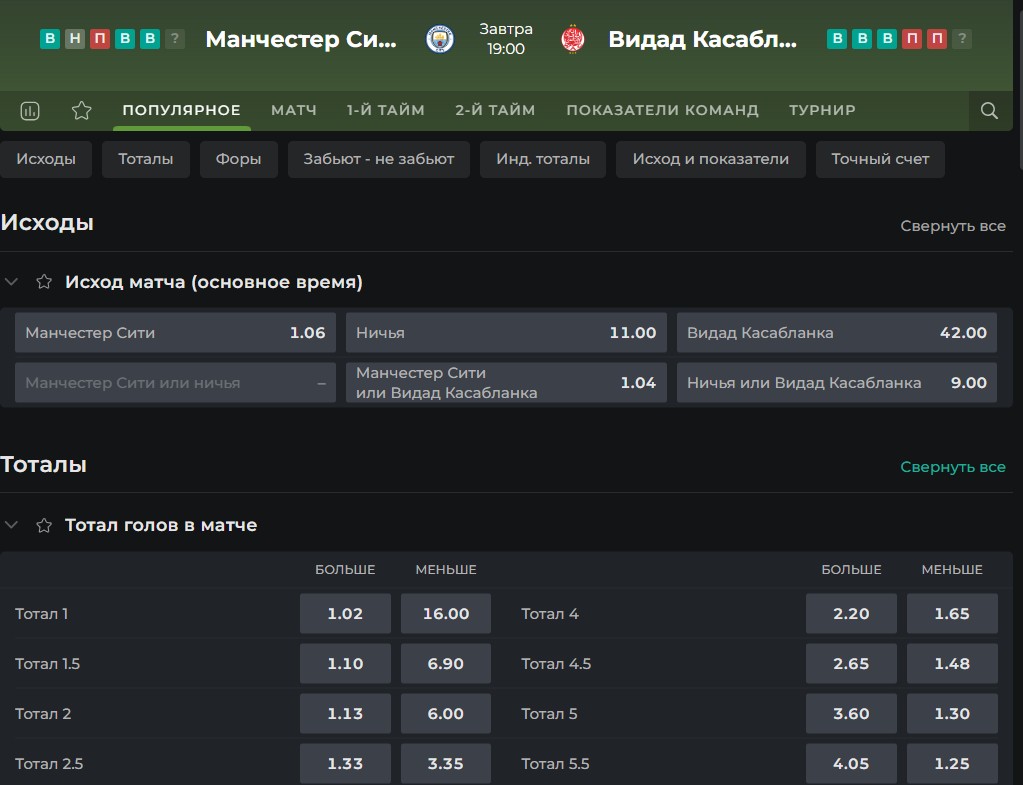Select Тотал 4.5 Меньше odds 1.48
This screenshot has width=1023, height=785.
952,664
